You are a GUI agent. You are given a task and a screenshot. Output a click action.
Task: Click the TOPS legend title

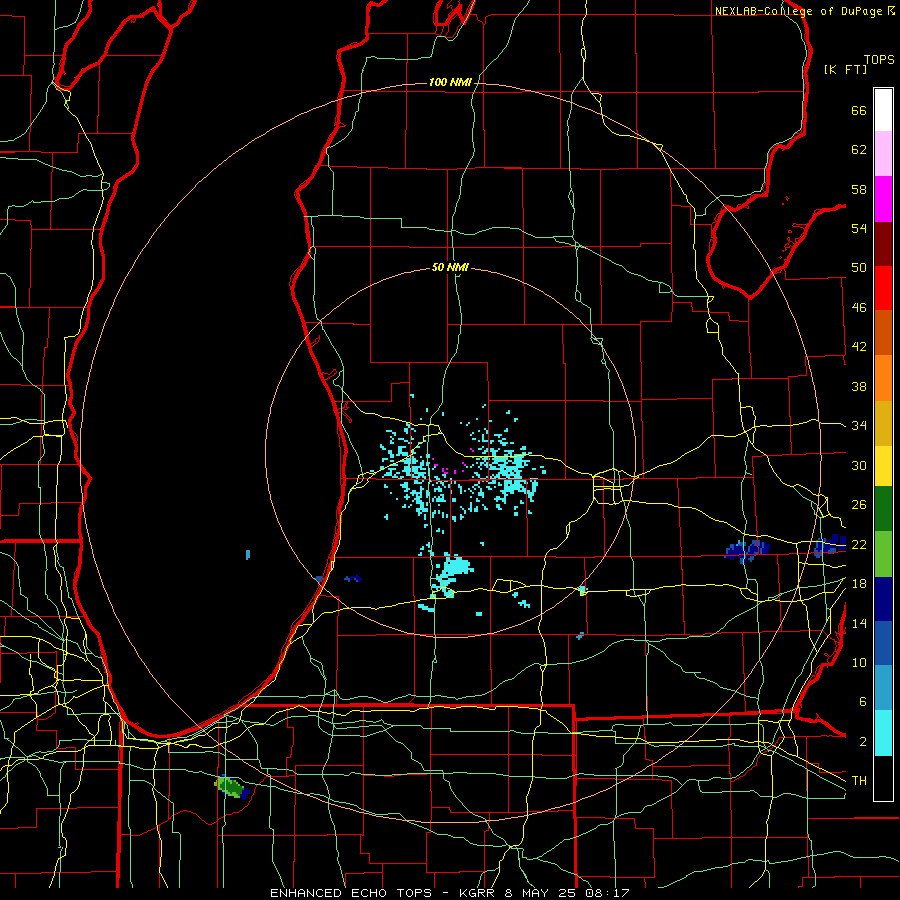click(x=879, y=59)
